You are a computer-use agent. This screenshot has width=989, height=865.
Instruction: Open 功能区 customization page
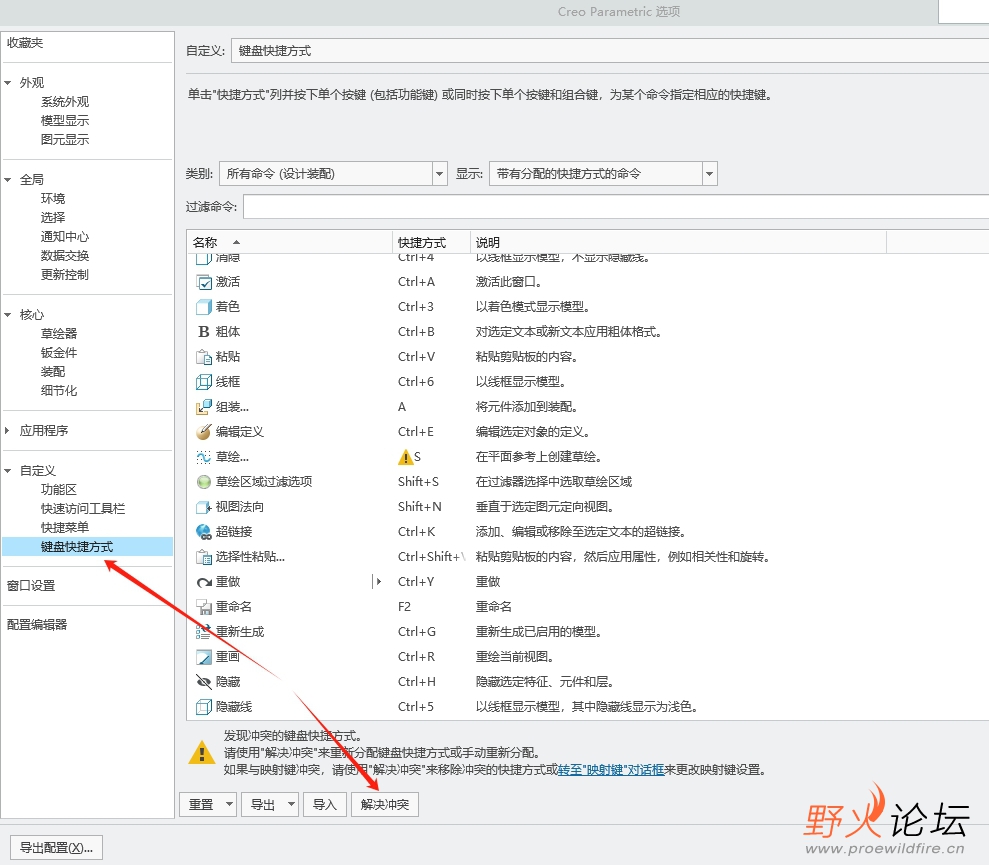coord(59,490)
